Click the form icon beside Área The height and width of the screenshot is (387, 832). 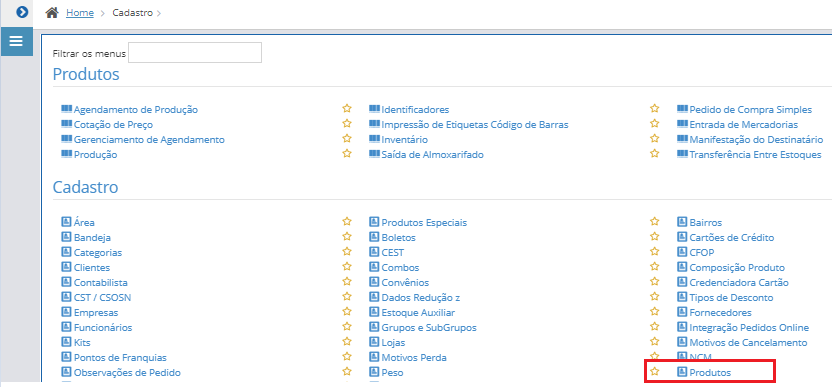(x=66, y=222)
